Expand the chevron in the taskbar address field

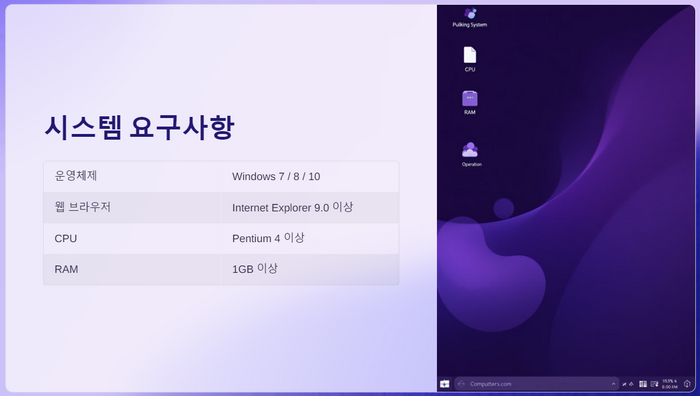pos(613,383)
